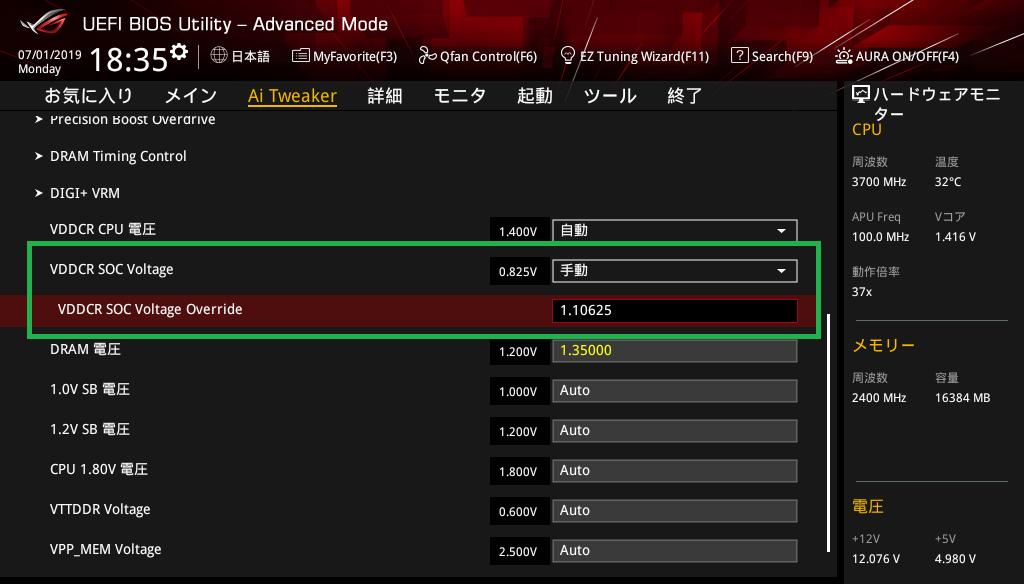The image size is (1024, 584).
Task: Click the settings list vertical scrollbar
Action: coord(829,433)
